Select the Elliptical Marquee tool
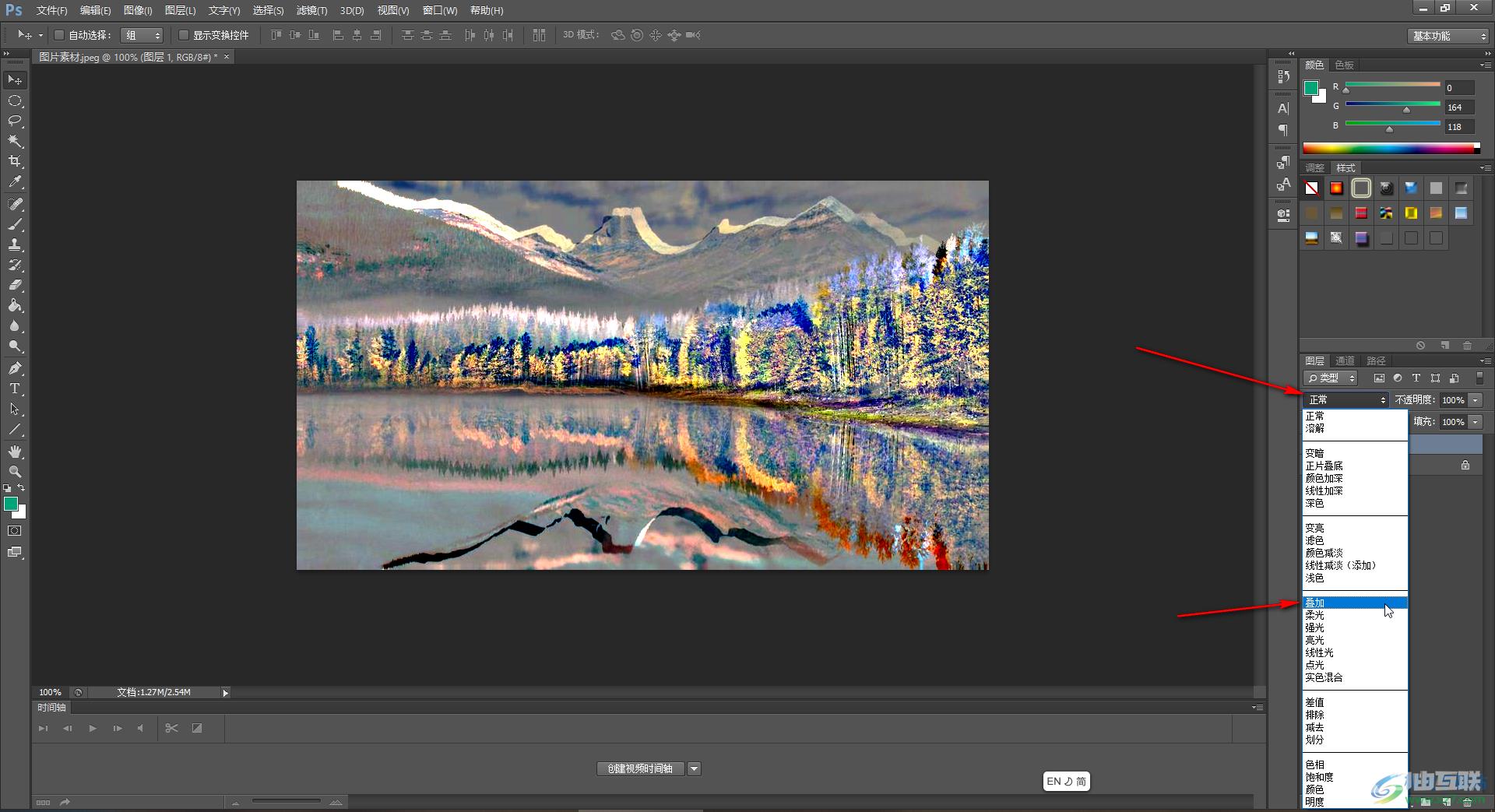The height and width of the screenshot is (812, 1495). (x=15, y=101)
